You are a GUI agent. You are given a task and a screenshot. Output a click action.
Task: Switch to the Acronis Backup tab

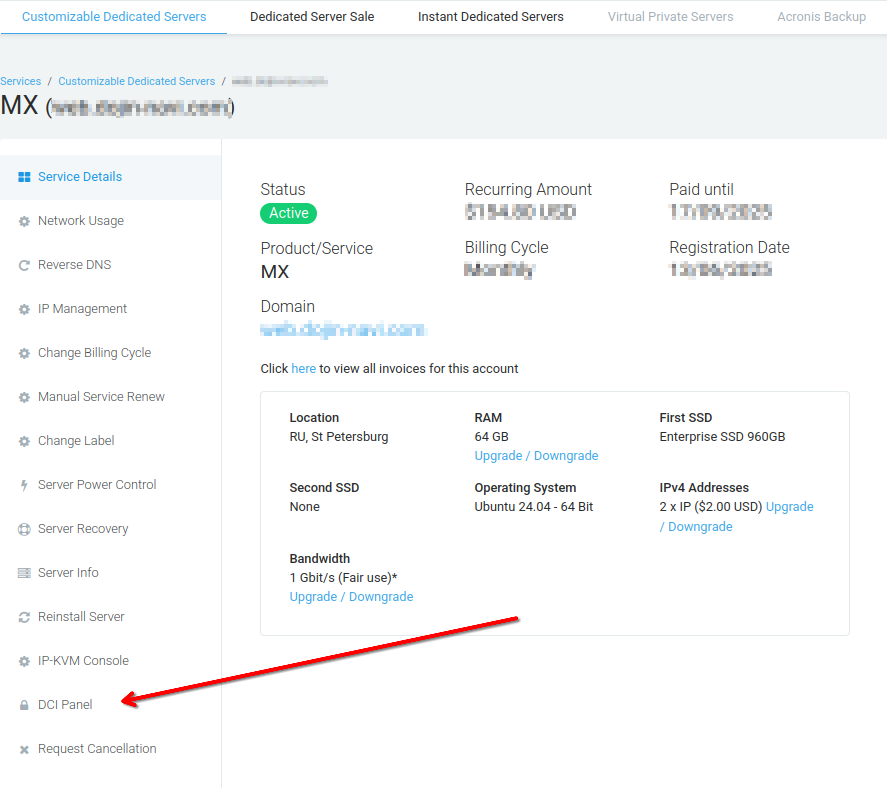[822, 16]
